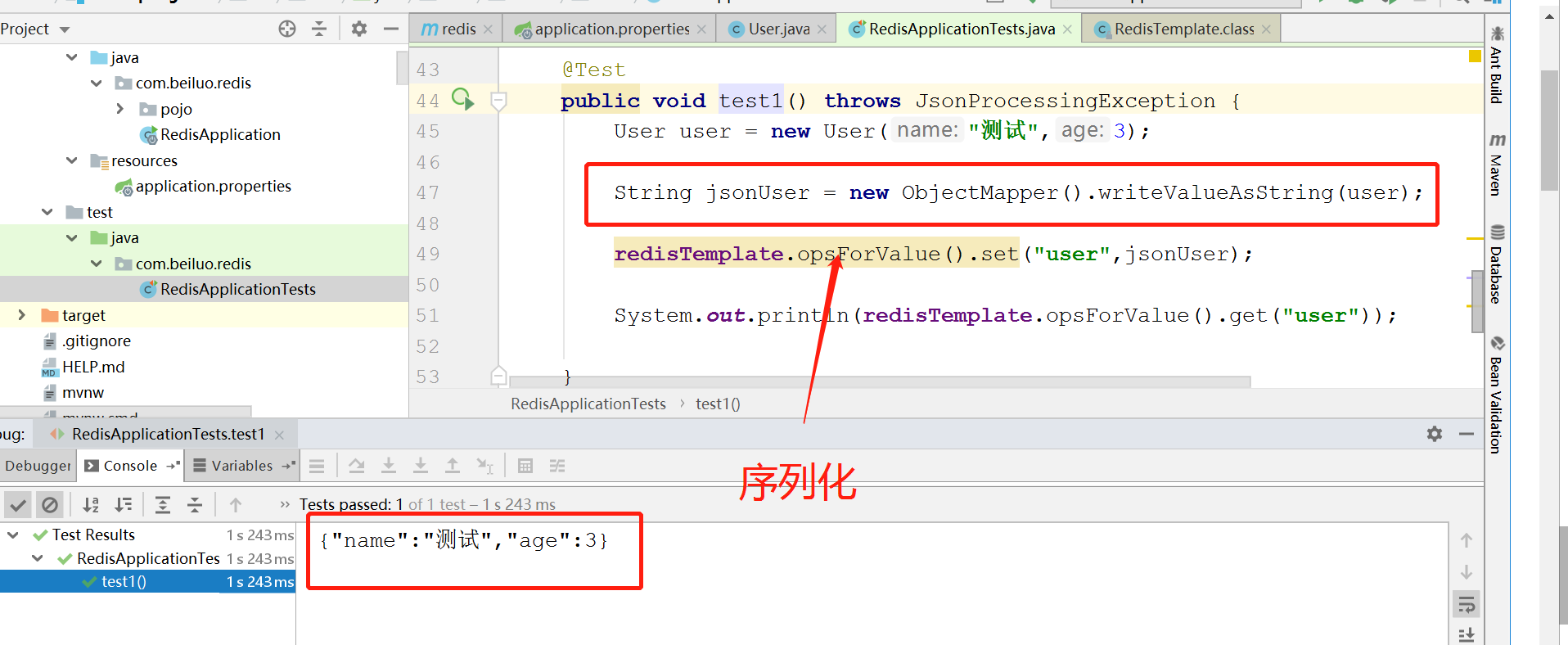Screen dimensions: 1568x645
Task: Open the Project panel settings gear
Action: click(358, 29)
